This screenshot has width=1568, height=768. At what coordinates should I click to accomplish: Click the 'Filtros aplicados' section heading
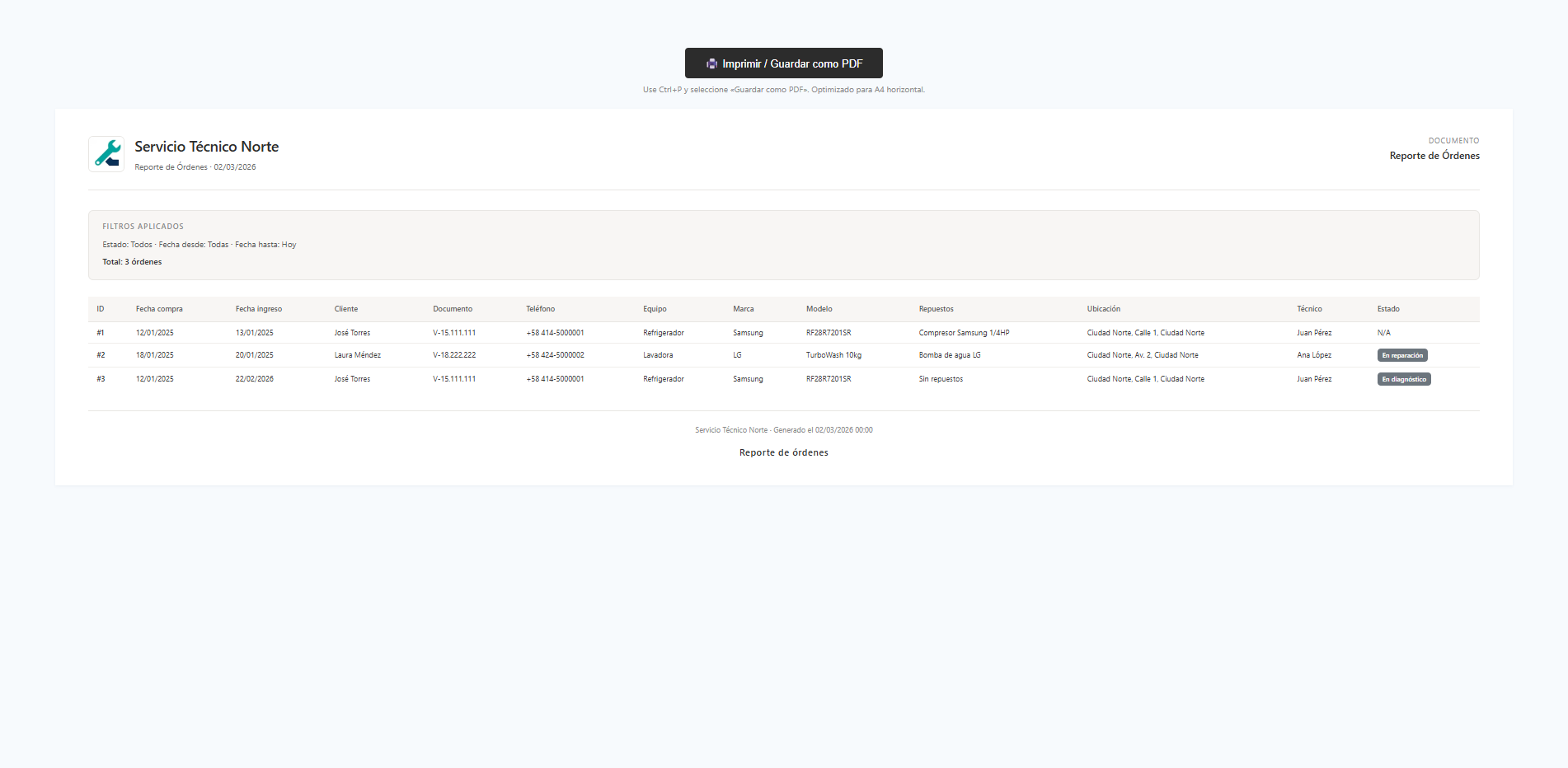pyautogui.click(x=143, y=227)
